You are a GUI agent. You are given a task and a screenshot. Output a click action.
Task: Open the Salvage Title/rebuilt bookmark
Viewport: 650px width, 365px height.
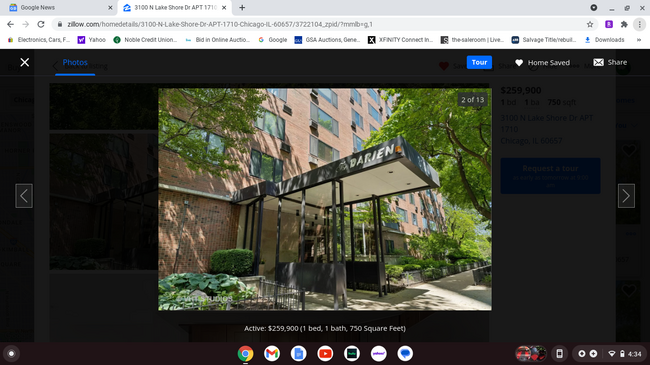[544, 40]
